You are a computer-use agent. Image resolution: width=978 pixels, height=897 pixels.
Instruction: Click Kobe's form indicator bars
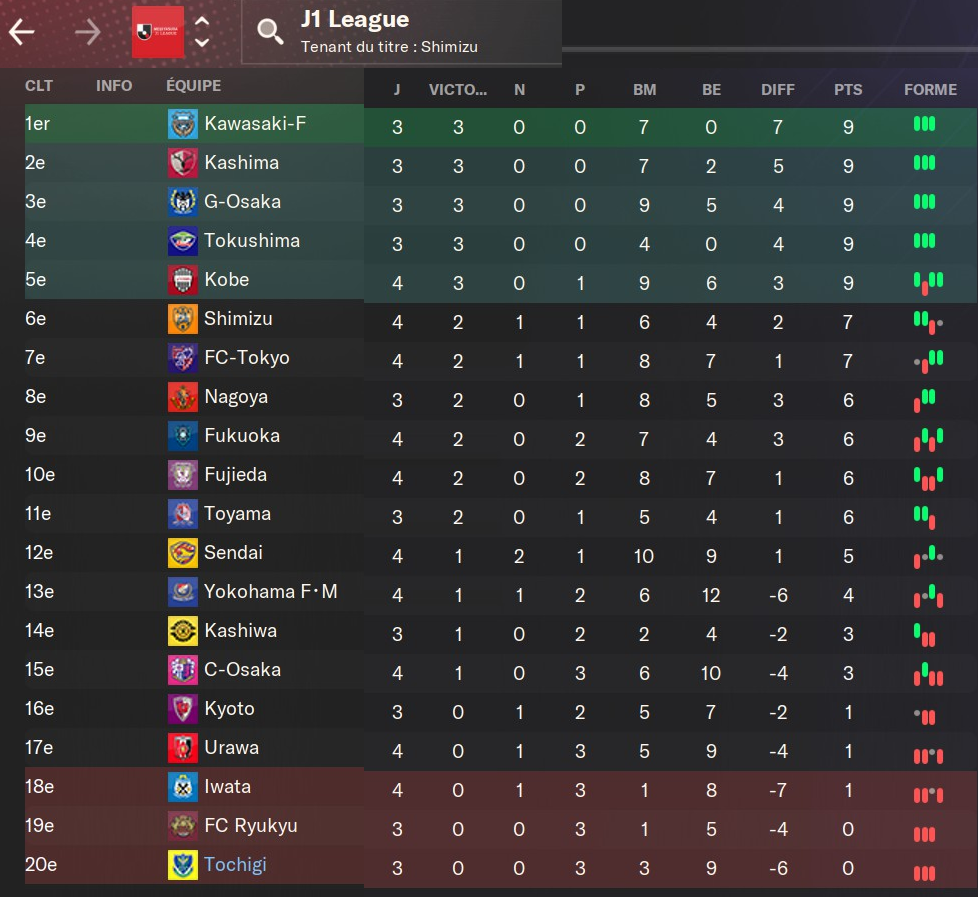coord(928,283)
